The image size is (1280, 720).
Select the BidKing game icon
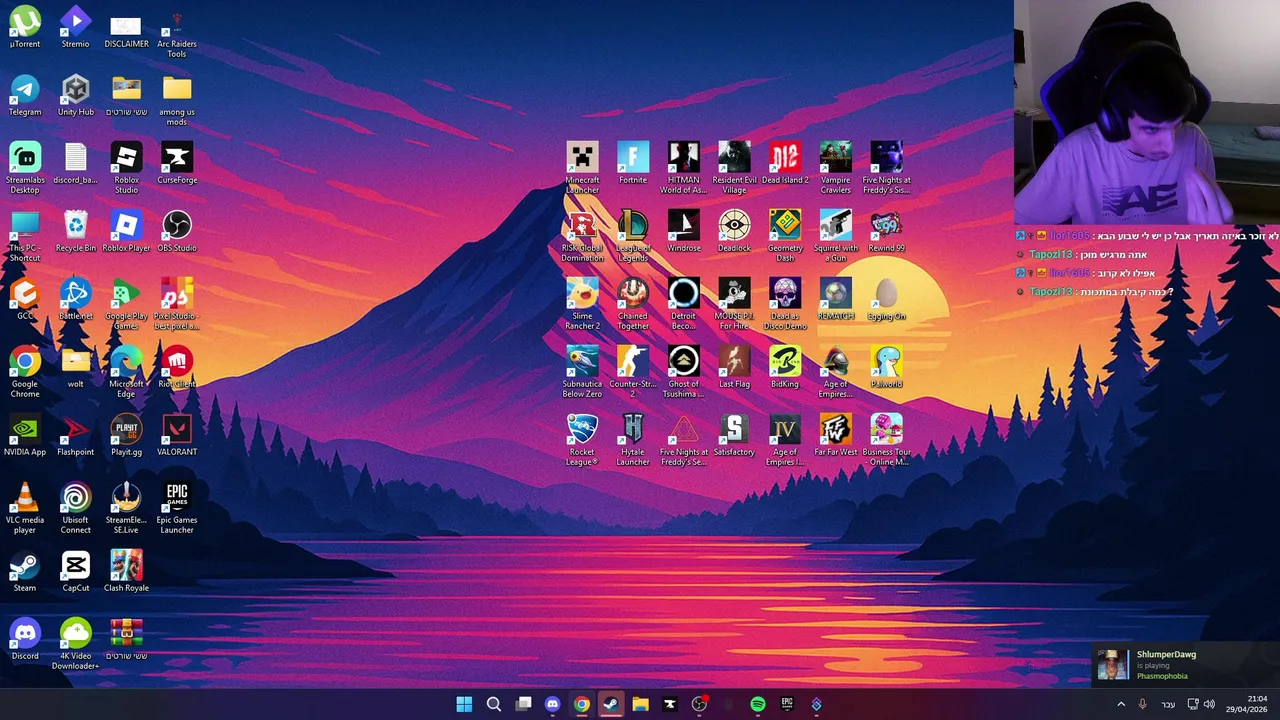[x=785, y=368]
